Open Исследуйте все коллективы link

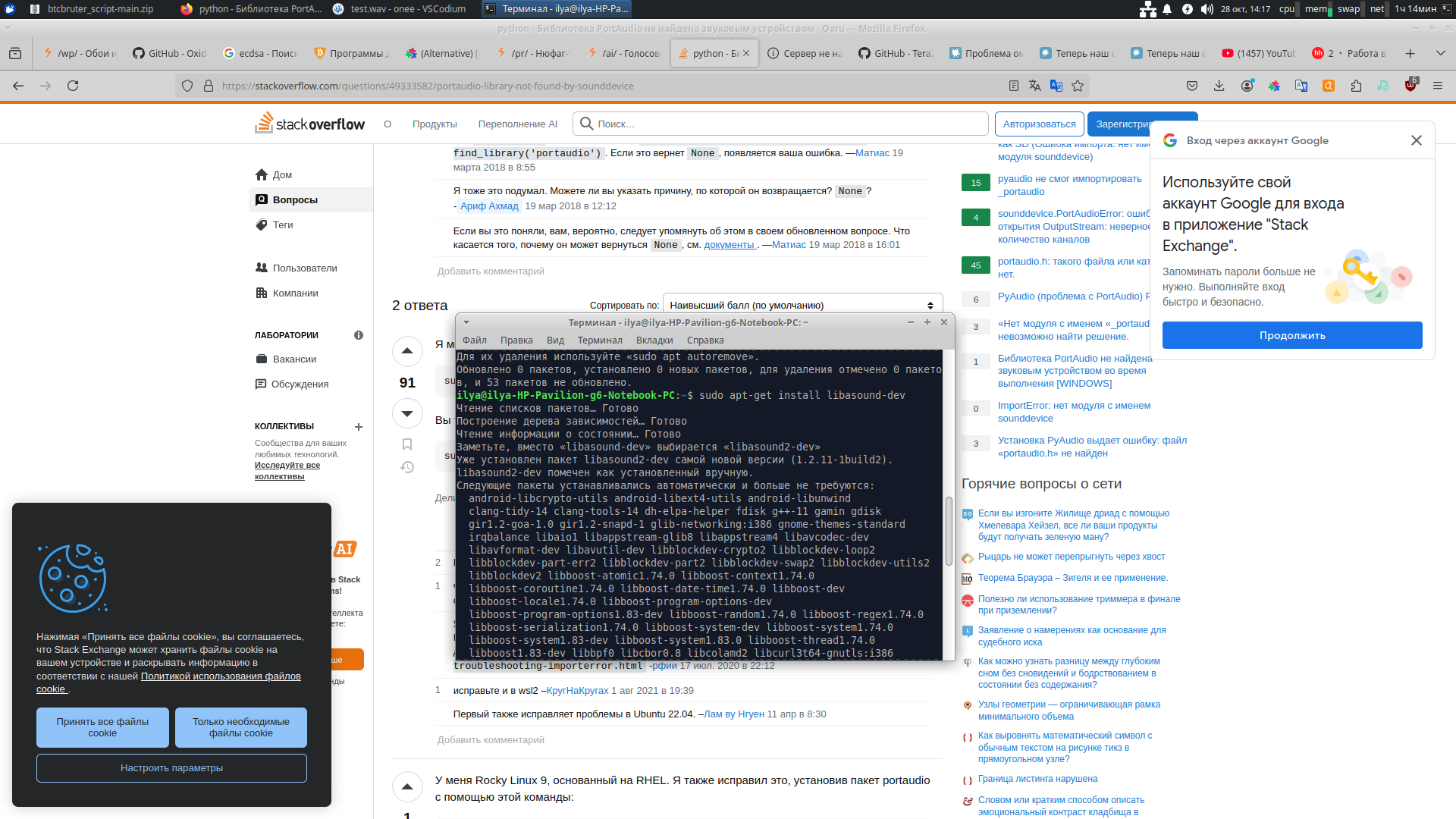click(x=287, y=470)
